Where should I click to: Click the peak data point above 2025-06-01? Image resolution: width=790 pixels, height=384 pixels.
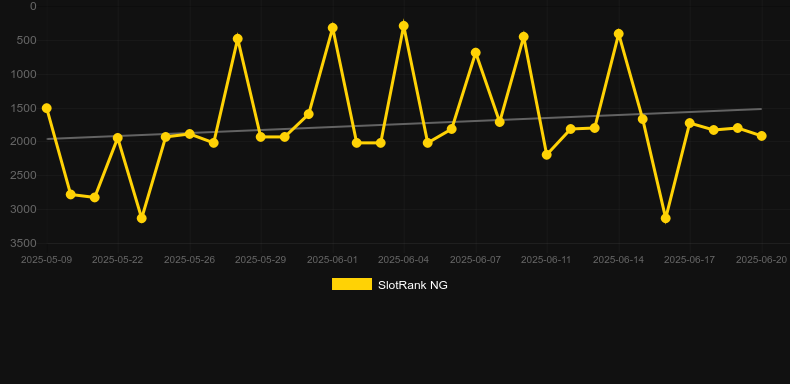tap(333, 28)
